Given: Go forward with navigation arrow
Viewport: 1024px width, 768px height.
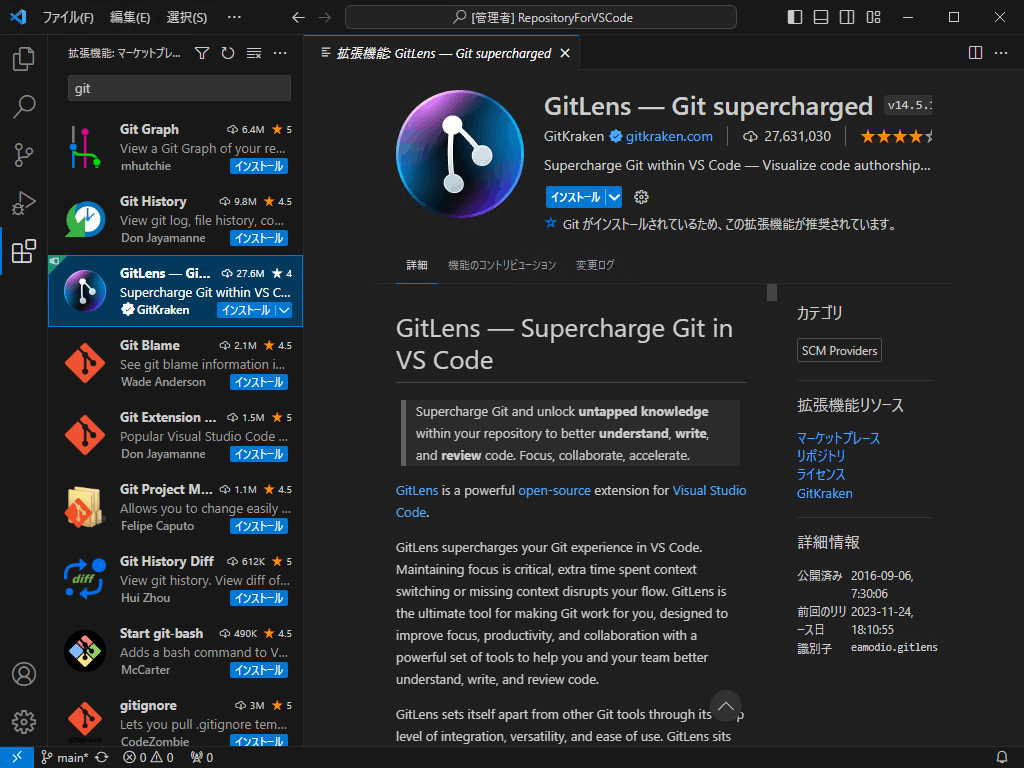Looking at the screenshot, I should pyautogui.click(x=325, y=18).
